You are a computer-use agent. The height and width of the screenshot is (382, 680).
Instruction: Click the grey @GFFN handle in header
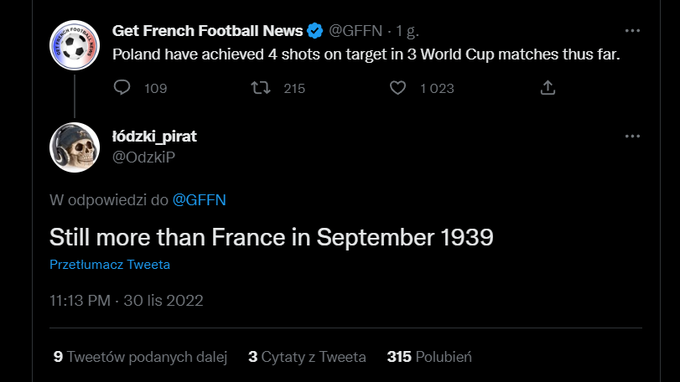click(x=356, y=31)
